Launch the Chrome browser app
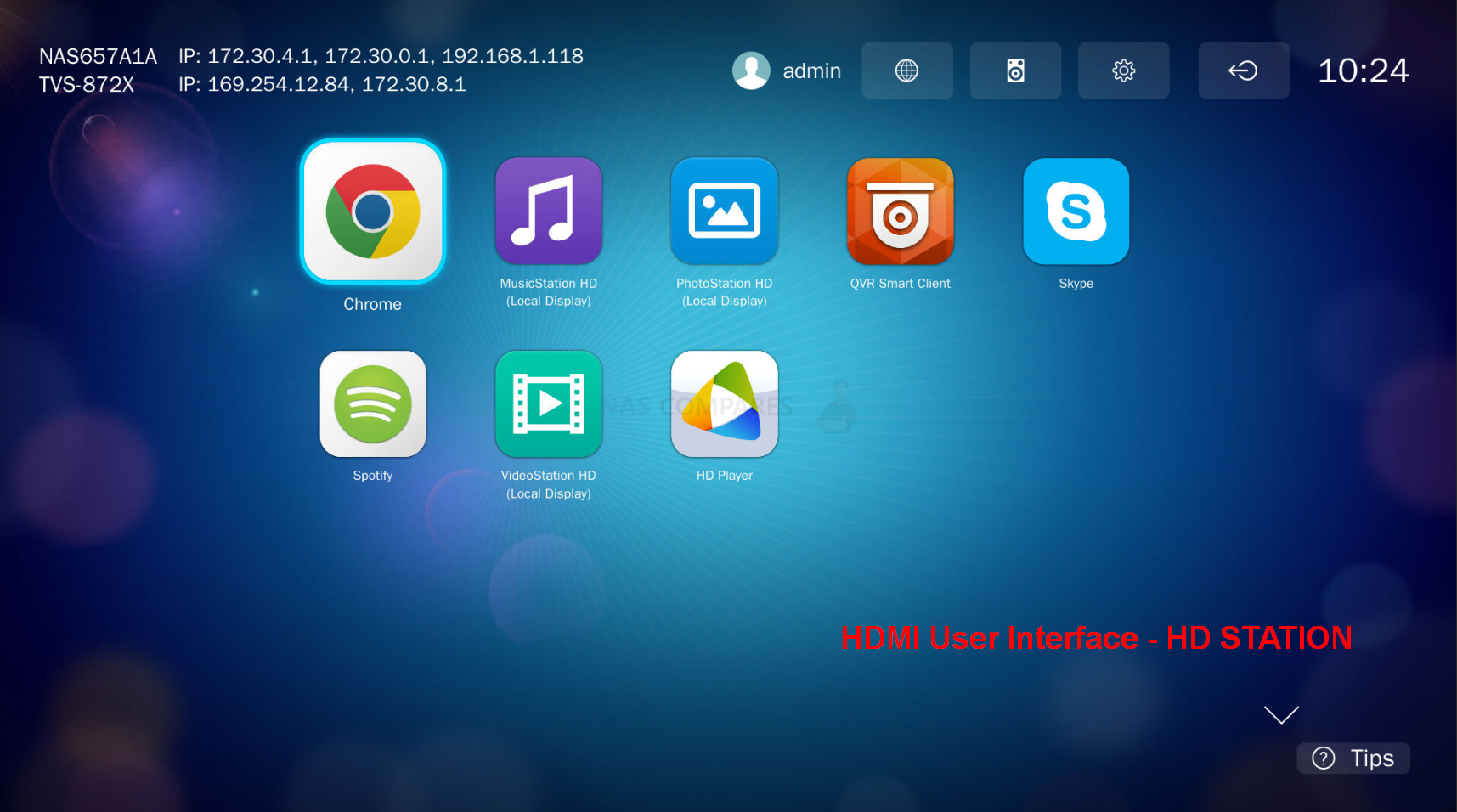Viewport: 1457px width, 812px height. tap(372, 211)
